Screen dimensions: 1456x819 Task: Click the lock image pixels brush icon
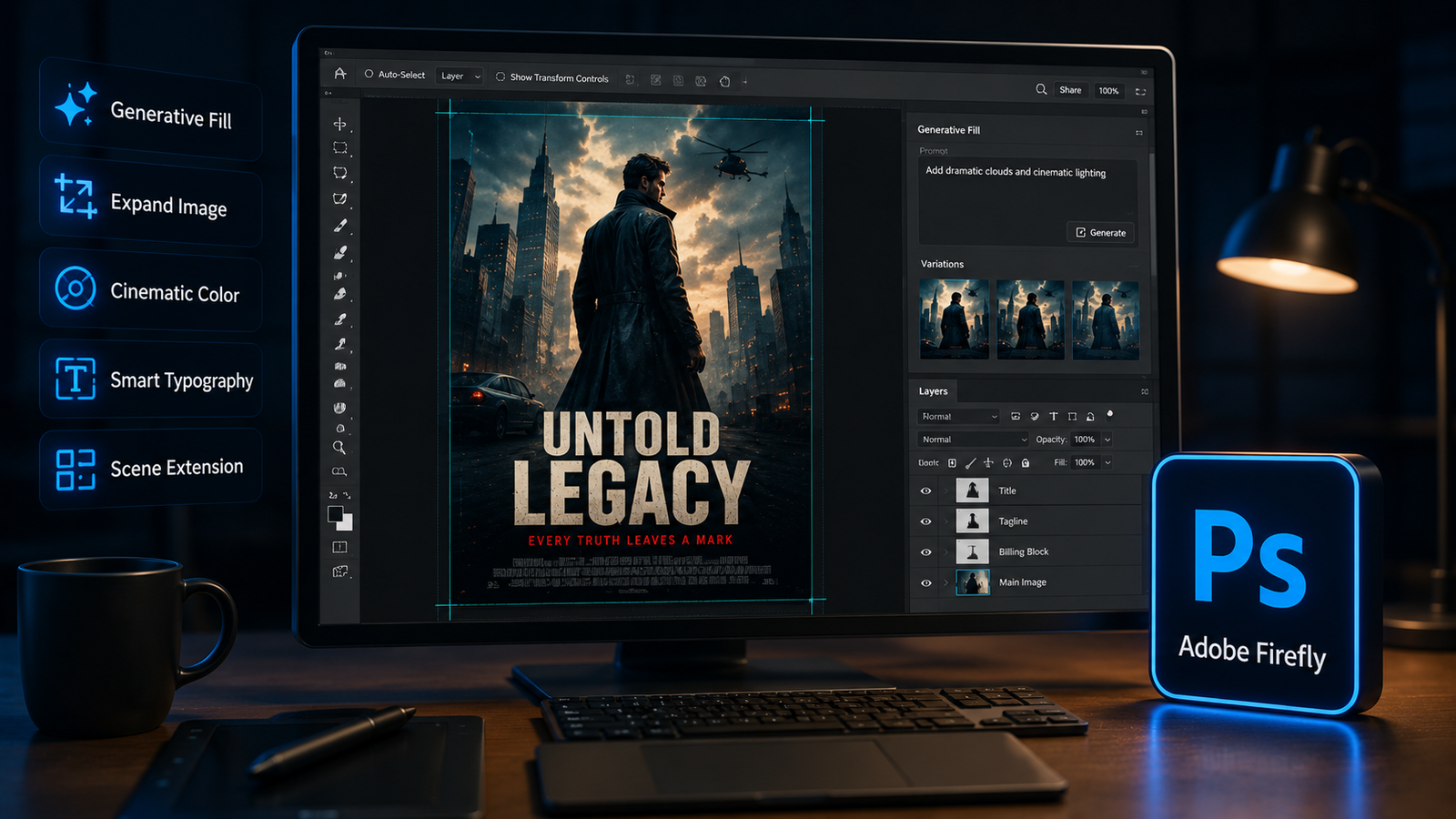click(970, 462)
